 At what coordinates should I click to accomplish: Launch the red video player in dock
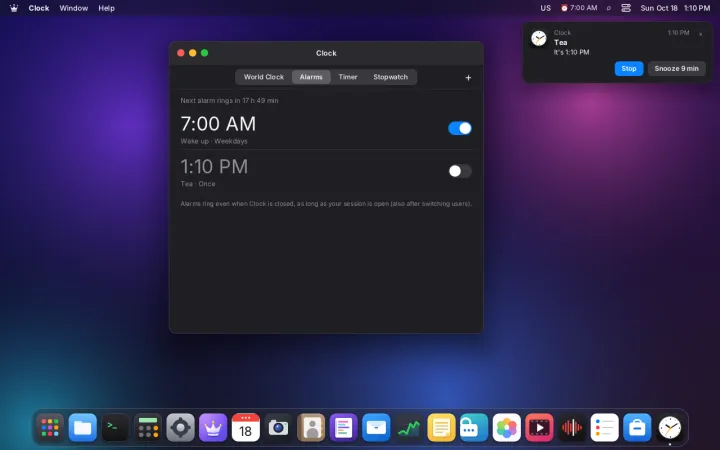coord(539,428)
